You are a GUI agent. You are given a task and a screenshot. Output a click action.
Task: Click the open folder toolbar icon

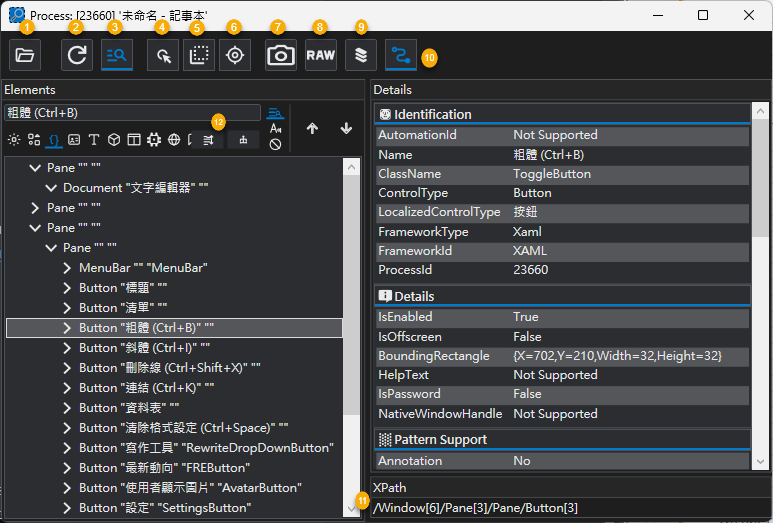[x=25, y=55]
